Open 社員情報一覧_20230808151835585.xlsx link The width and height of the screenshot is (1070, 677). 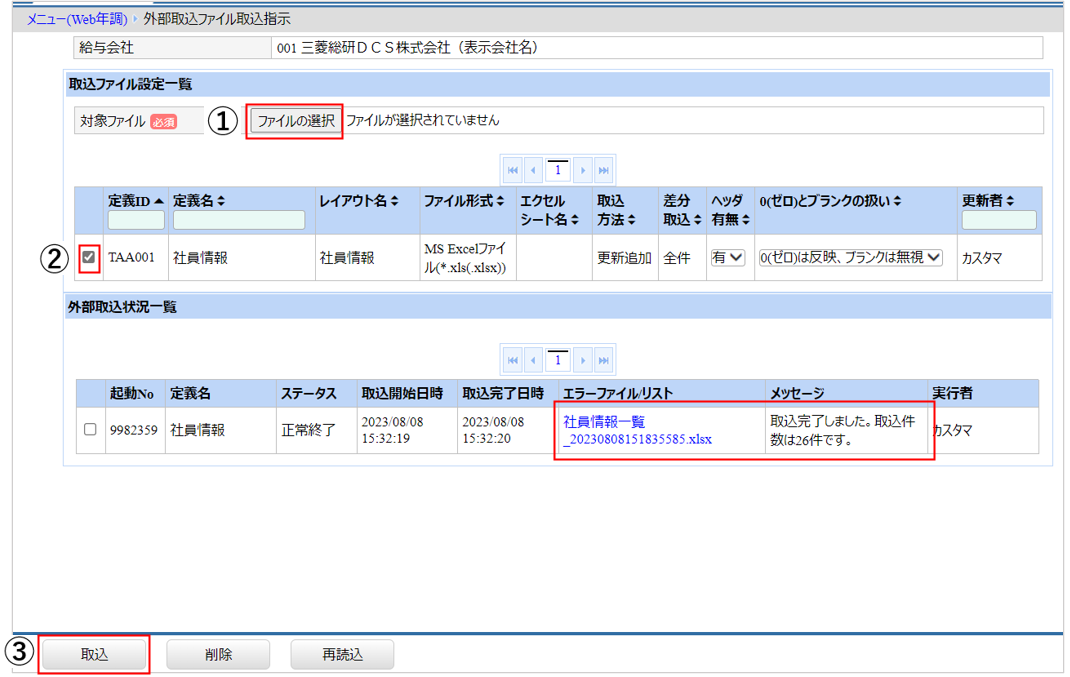[637, 431]
